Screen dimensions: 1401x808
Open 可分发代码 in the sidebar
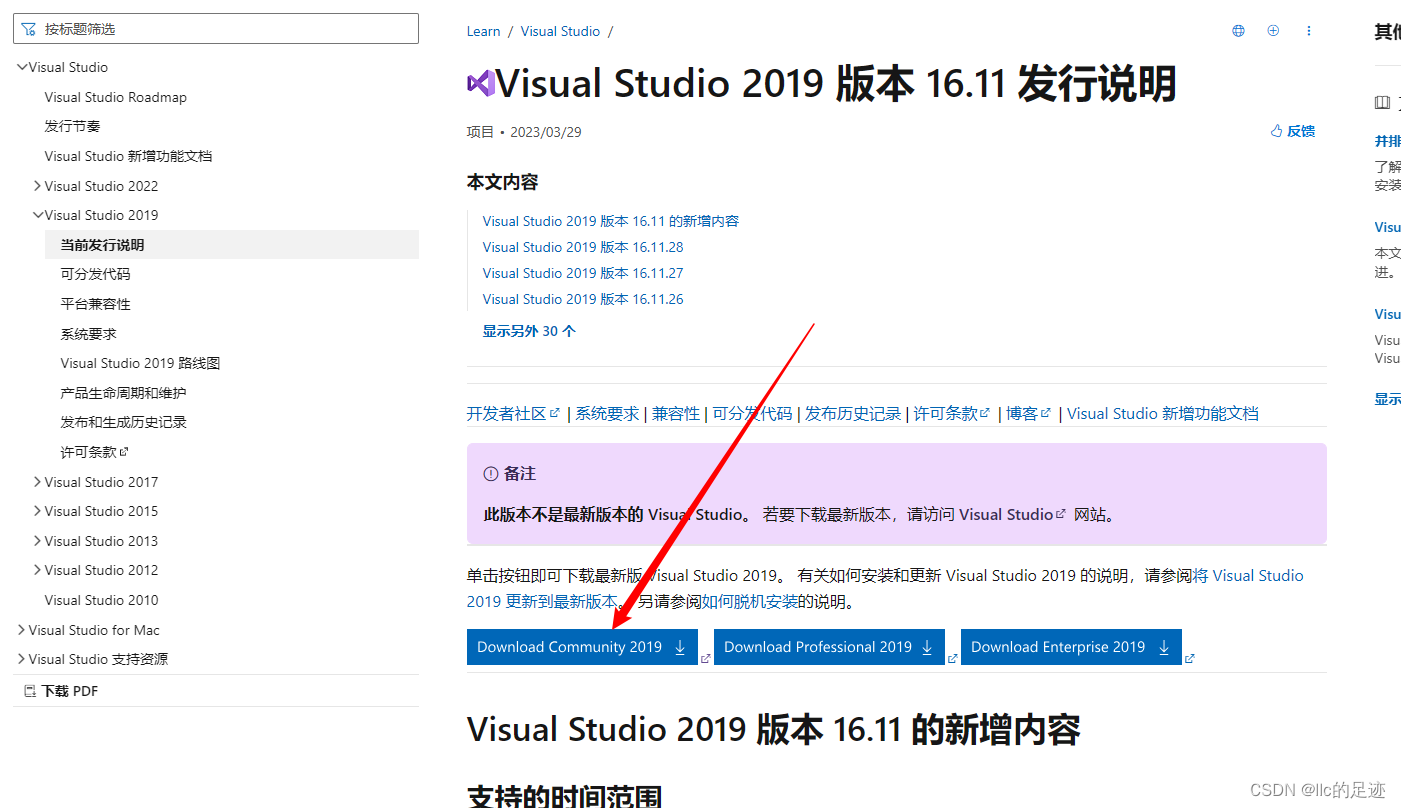pos(95,274)
